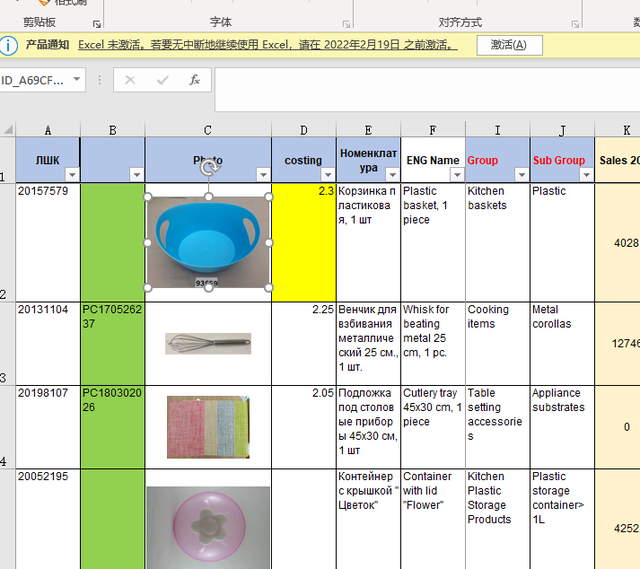640x569 pixels.
Task: Open filter dropdown for Sub Group column
Action: [x=586, y=175]
